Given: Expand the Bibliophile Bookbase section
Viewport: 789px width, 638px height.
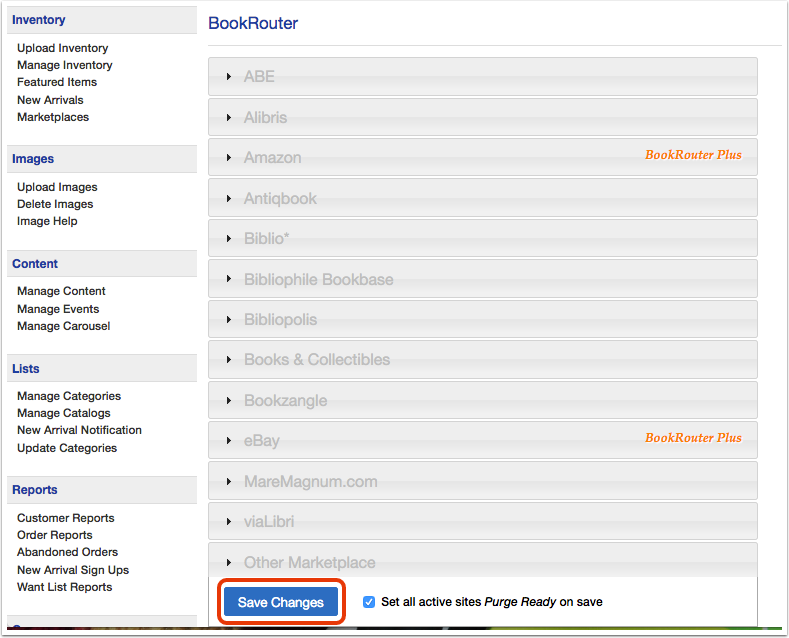Looking at the screenshot, I should (483, 279).
